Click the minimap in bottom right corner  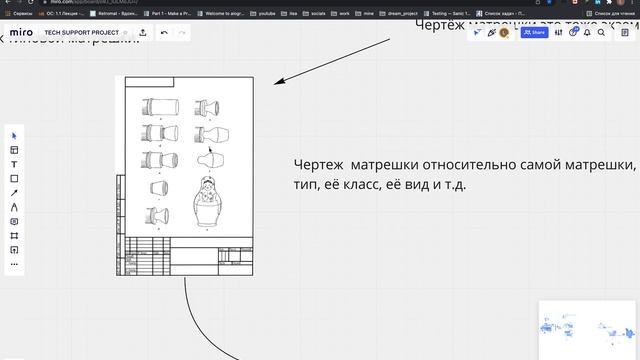[x=587, y=330]
